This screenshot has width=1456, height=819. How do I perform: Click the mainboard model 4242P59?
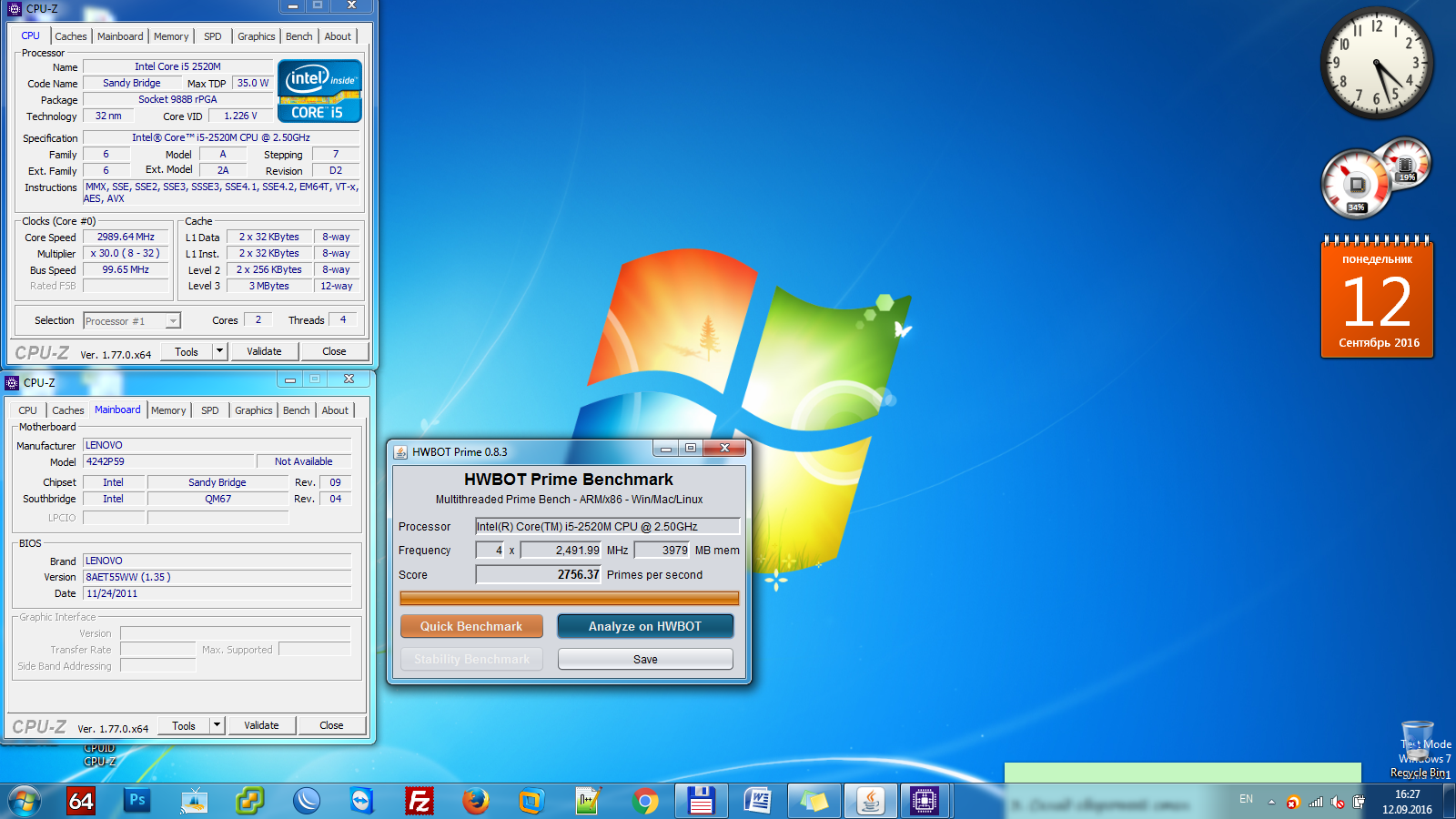pos(168,461)
